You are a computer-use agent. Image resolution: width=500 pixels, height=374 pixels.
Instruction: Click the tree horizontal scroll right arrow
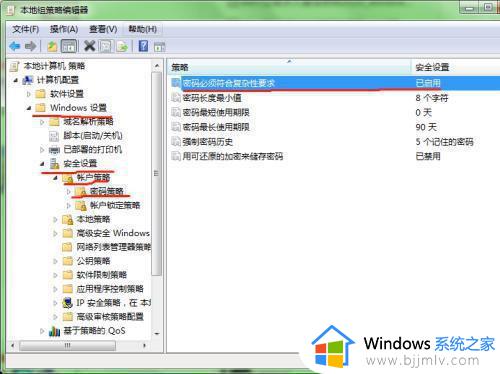click(144, 345)
